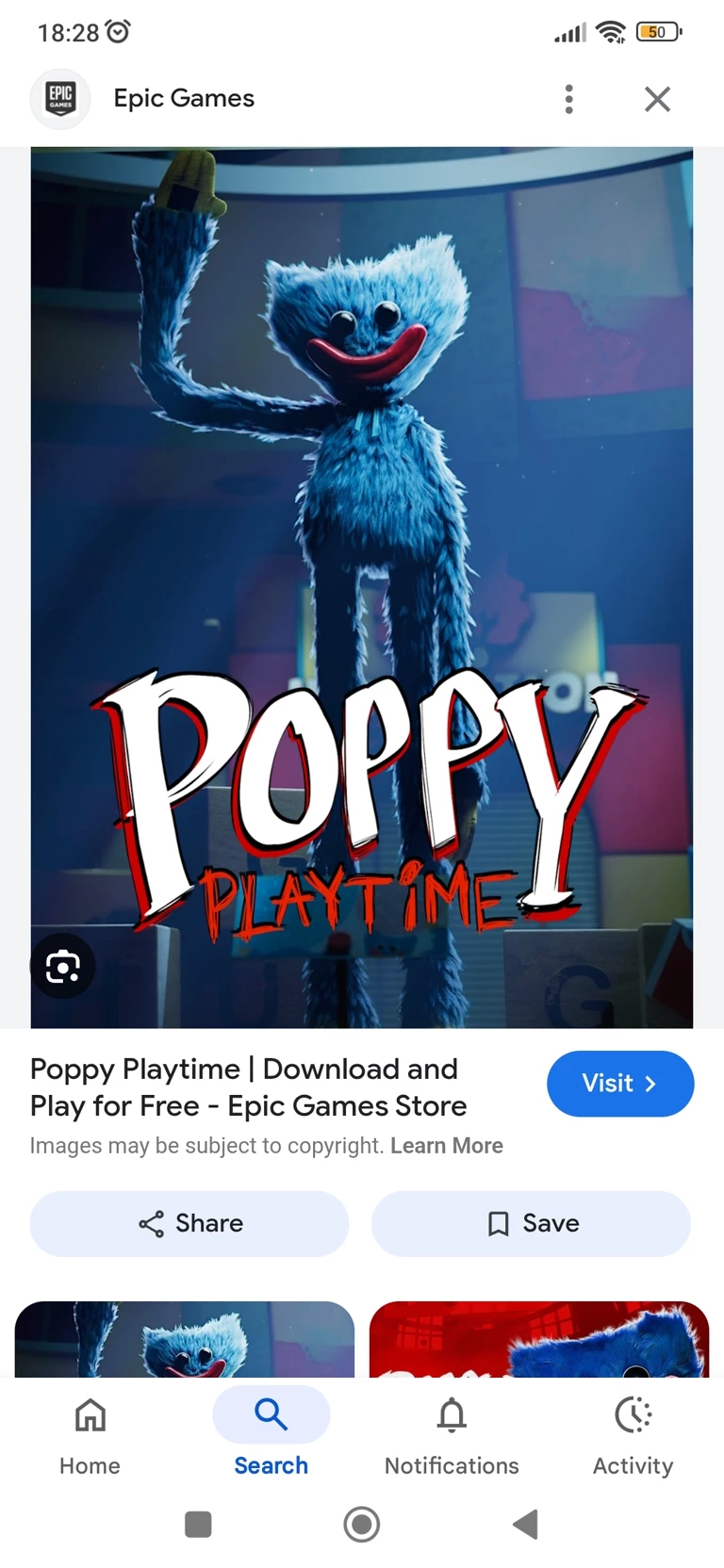Activate Google Lens icon on image
Screen dimensions: 724x1568
coord(63,966)
